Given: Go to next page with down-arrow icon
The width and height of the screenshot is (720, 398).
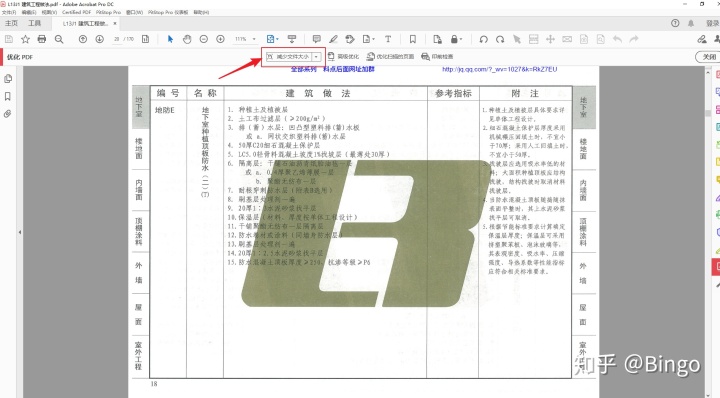Looking at the screenshot, I should coord(99,39).
